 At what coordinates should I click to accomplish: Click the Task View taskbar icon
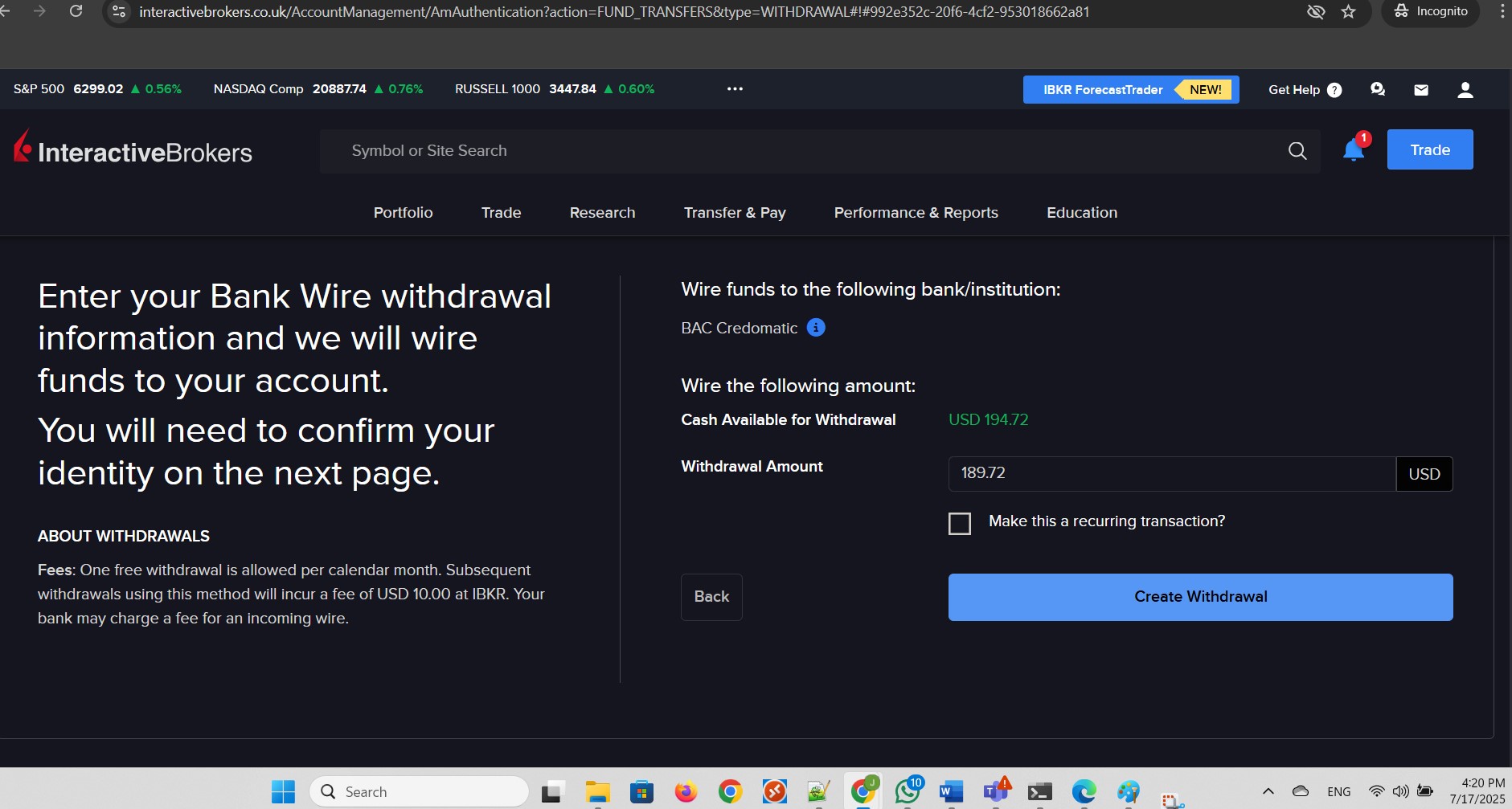[x=553, y=792]
